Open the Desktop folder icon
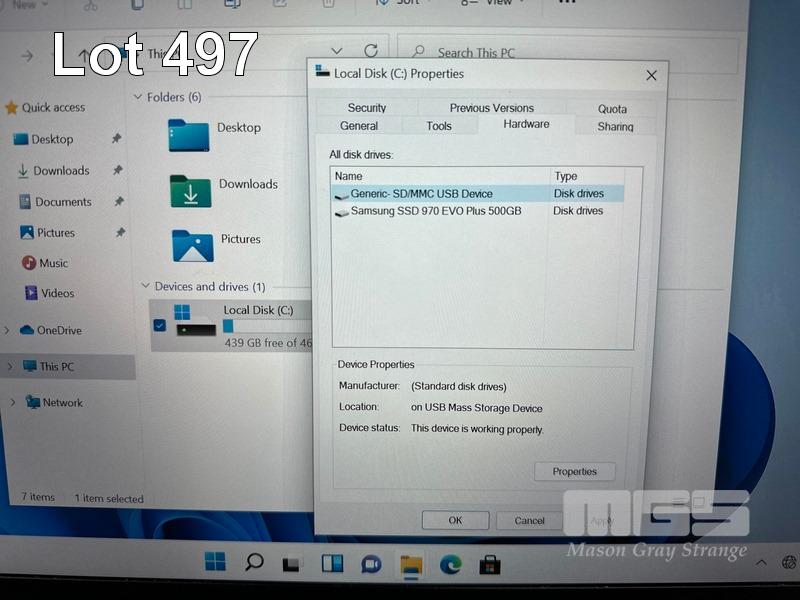 click(188, 135)
